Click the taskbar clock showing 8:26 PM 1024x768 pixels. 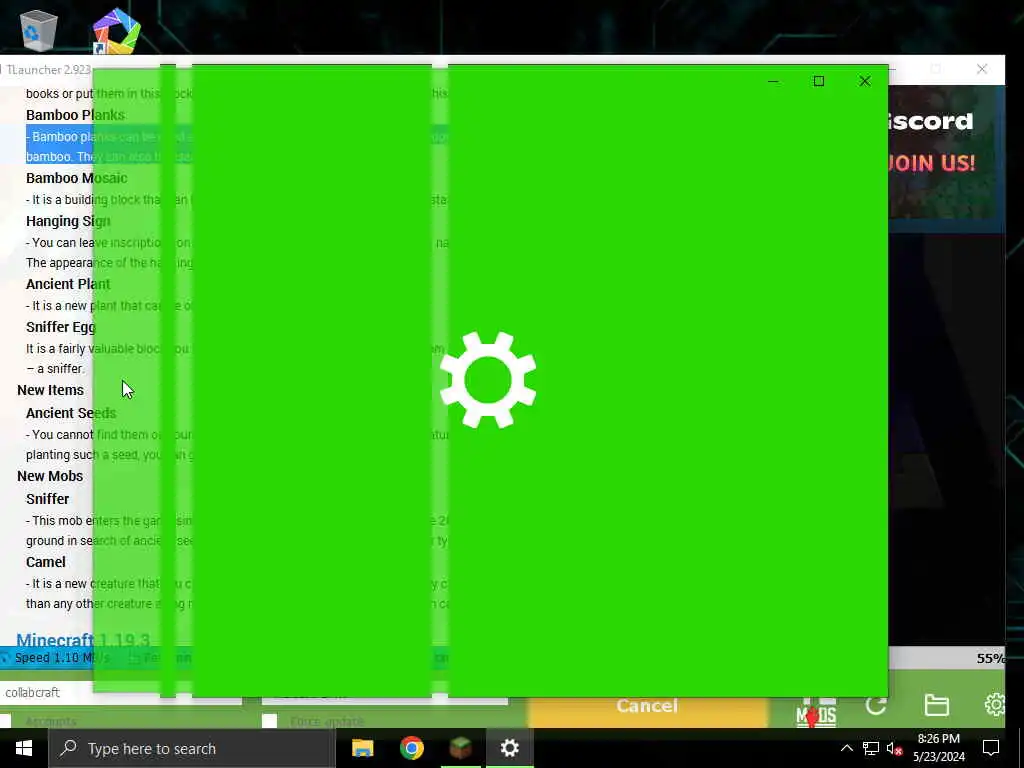(x=938, y=748)
